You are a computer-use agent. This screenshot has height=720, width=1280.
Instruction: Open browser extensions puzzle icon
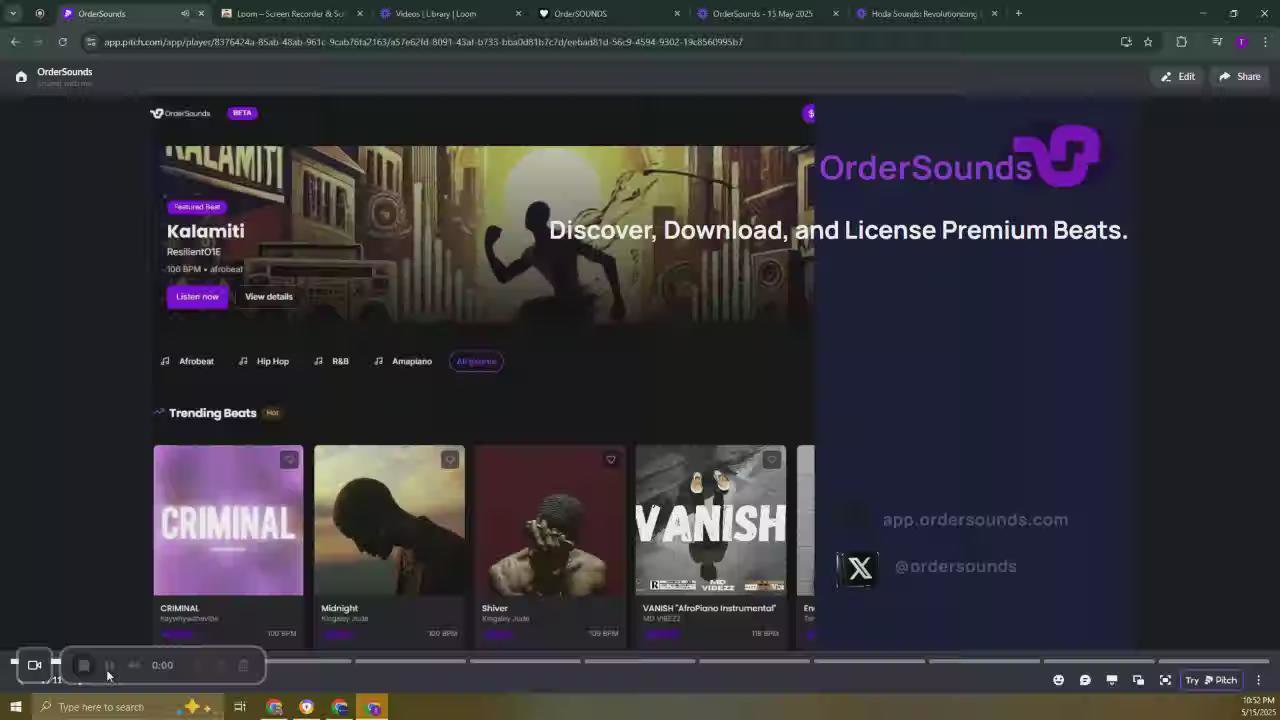click(1181, 42)
